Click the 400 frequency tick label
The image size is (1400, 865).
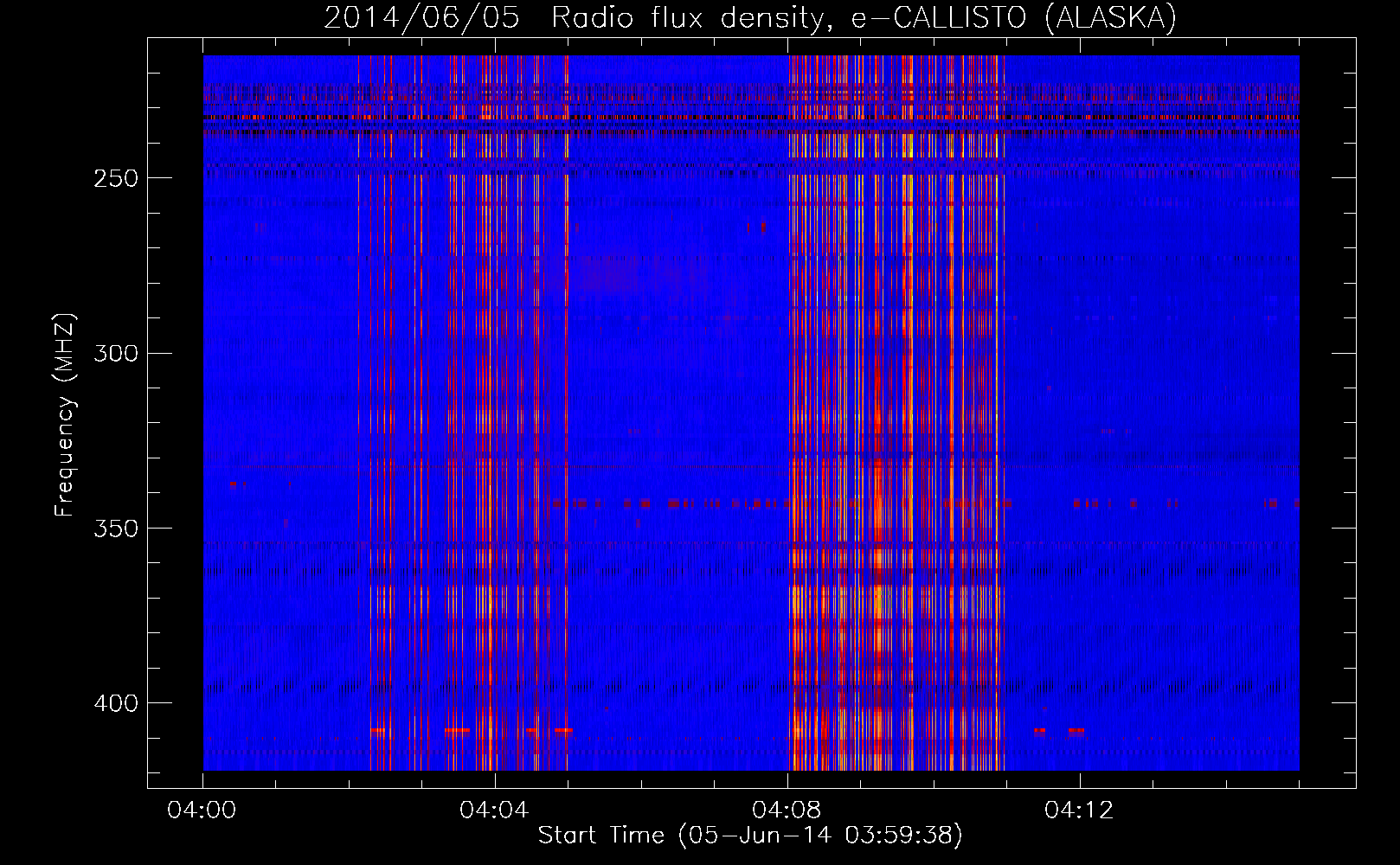click(x=116, y=703)
